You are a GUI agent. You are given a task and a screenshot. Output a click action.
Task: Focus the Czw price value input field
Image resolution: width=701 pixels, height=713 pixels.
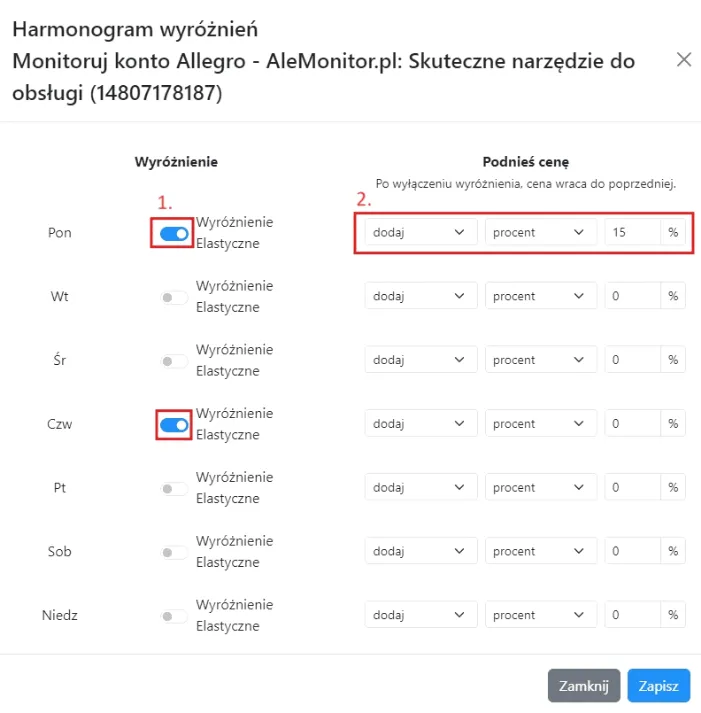[x=632, y=424]
